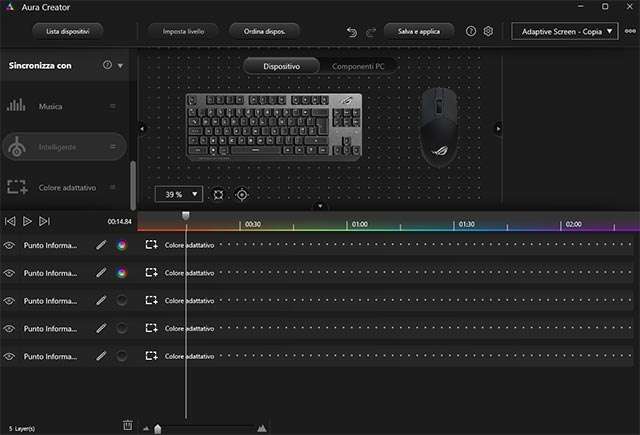Click the Colore adattativo row handle on the right
This screenshot has height=435, width=640.
[x=113, y=187]
